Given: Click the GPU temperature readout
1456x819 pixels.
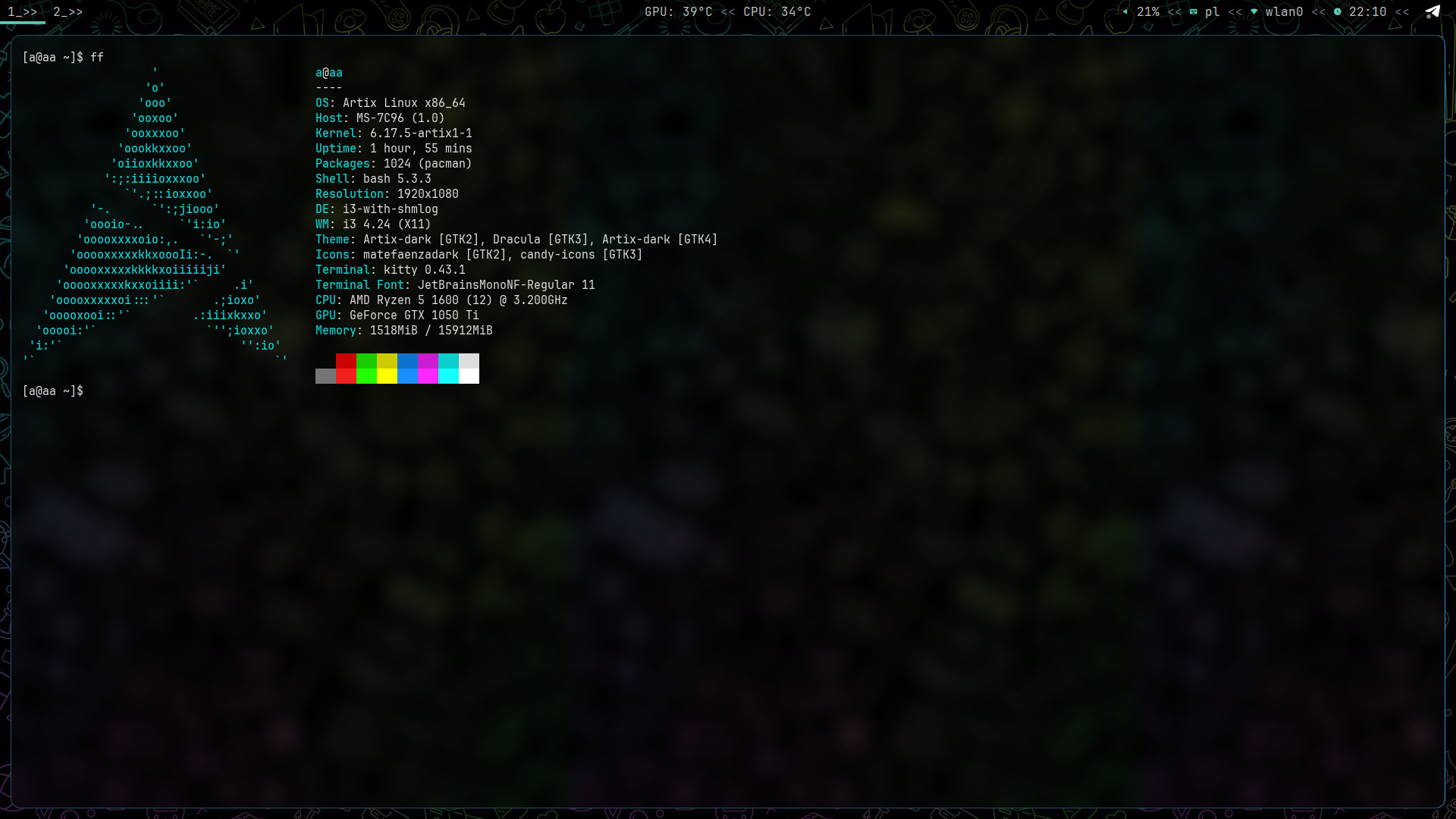Looking at the screenshot, I should (x=678, y=11).
